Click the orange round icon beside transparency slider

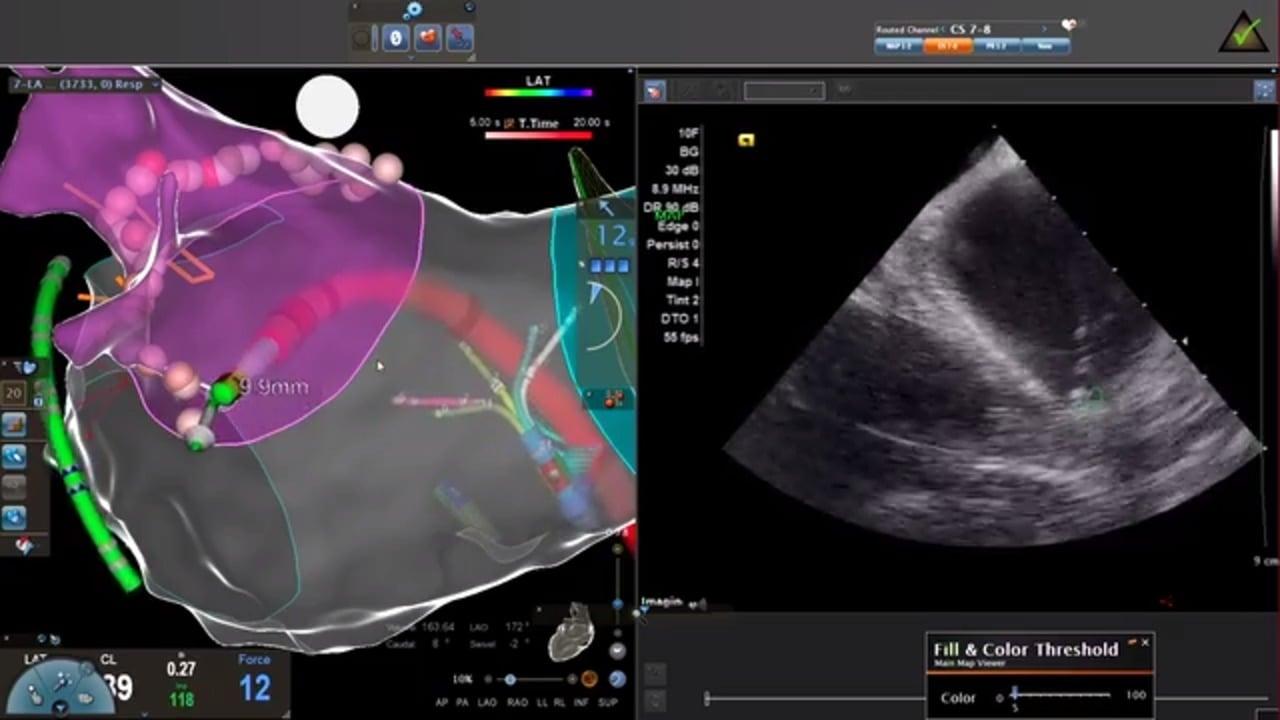pos(590,679)
